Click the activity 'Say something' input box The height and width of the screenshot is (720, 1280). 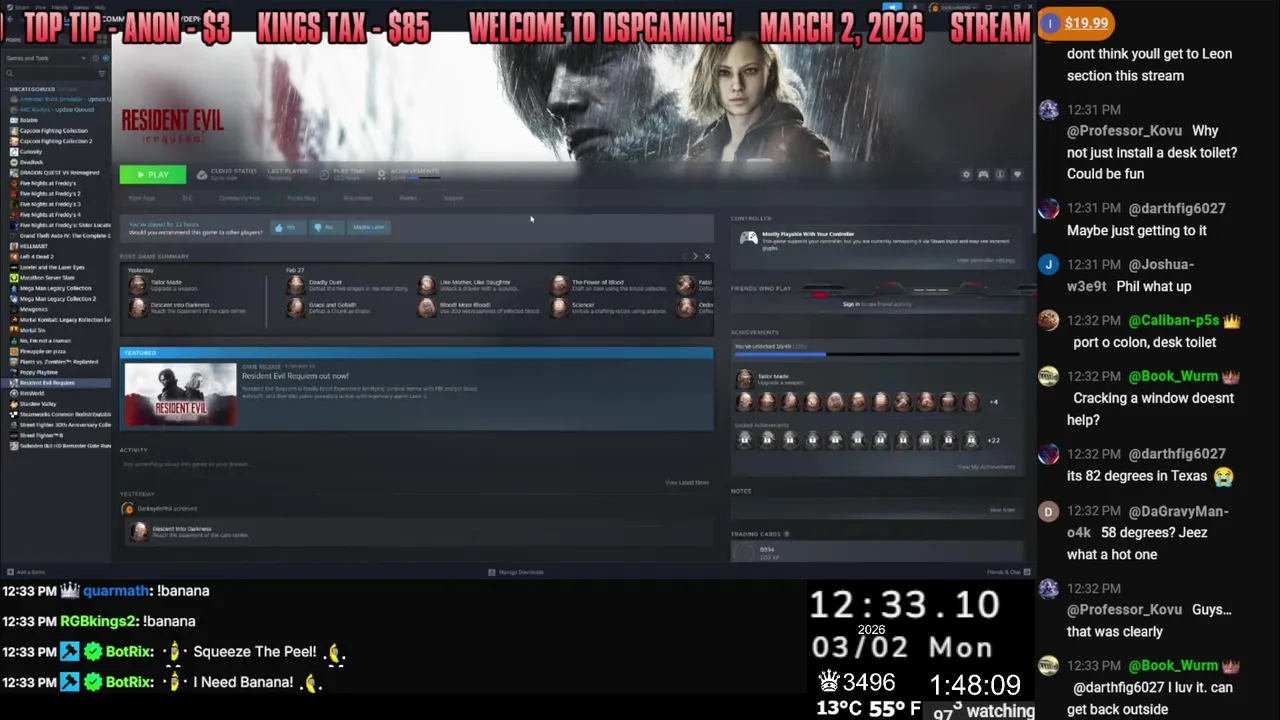pos(416,464)
